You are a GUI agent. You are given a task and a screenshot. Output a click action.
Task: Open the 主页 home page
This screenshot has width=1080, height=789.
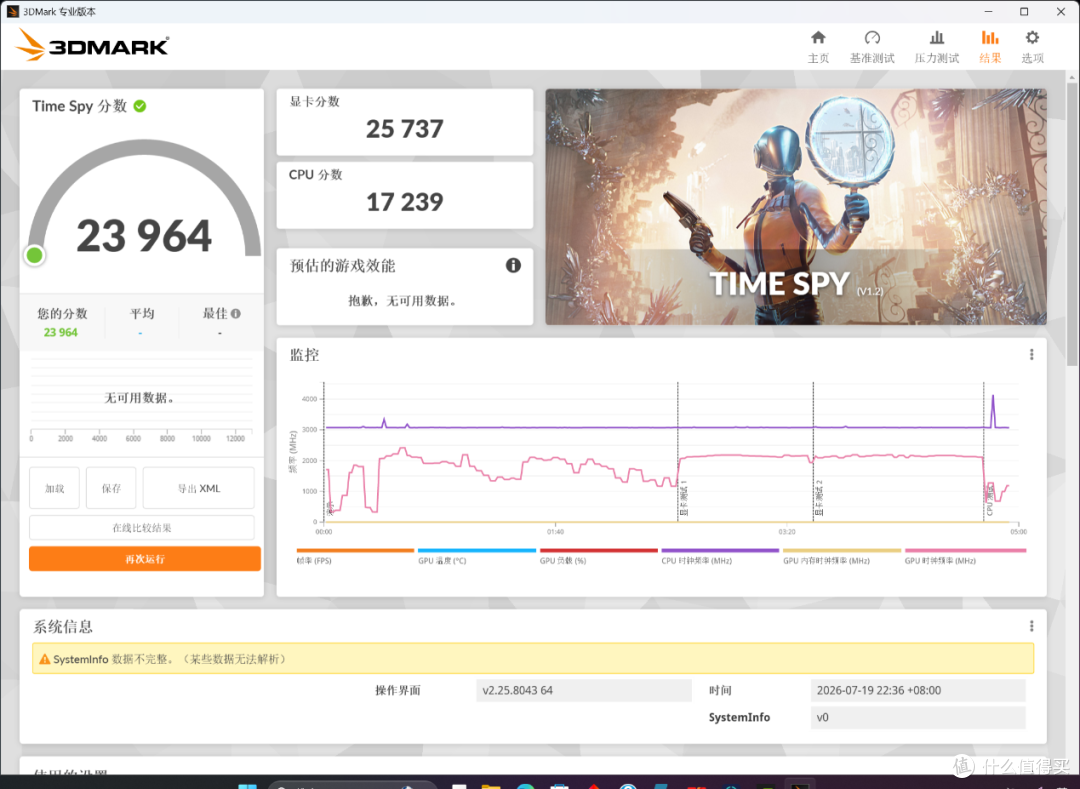818,47
